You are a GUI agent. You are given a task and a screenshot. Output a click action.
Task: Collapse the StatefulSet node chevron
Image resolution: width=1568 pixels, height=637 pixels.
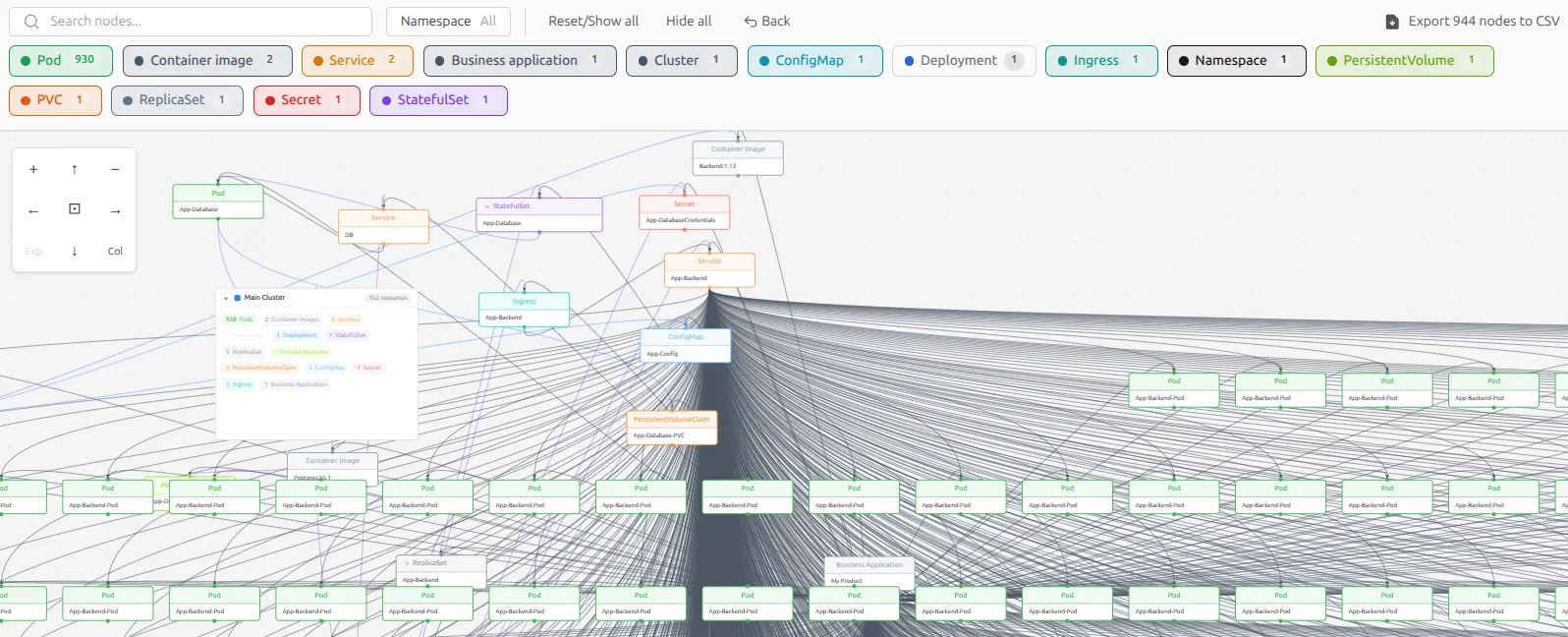tap(486, 206)
